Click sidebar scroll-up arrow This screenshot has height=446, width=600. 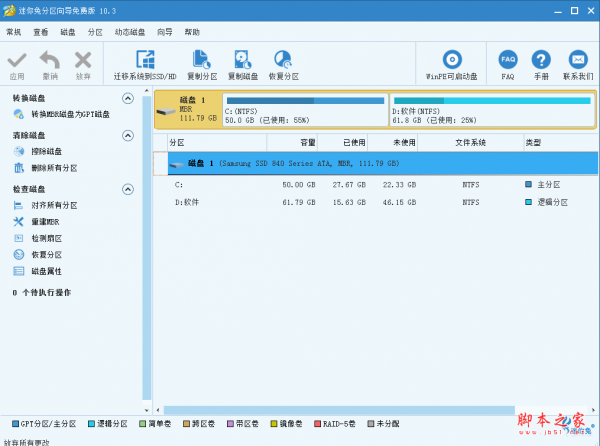coord(147,91)
